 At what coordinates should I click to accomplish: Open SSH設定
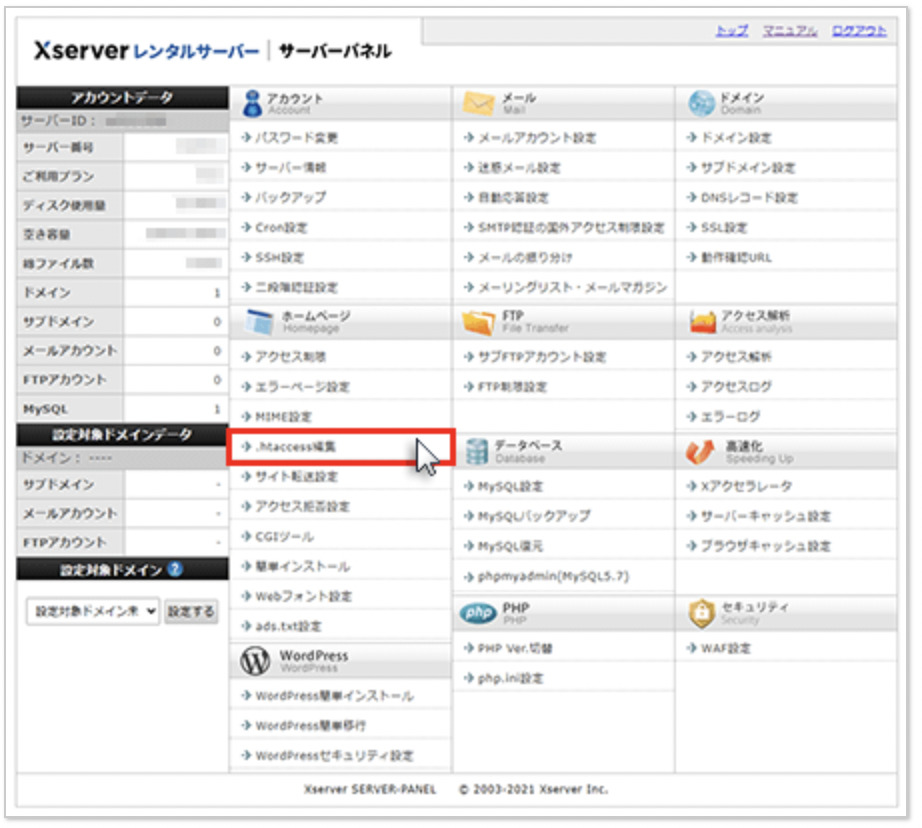point(279,258)
